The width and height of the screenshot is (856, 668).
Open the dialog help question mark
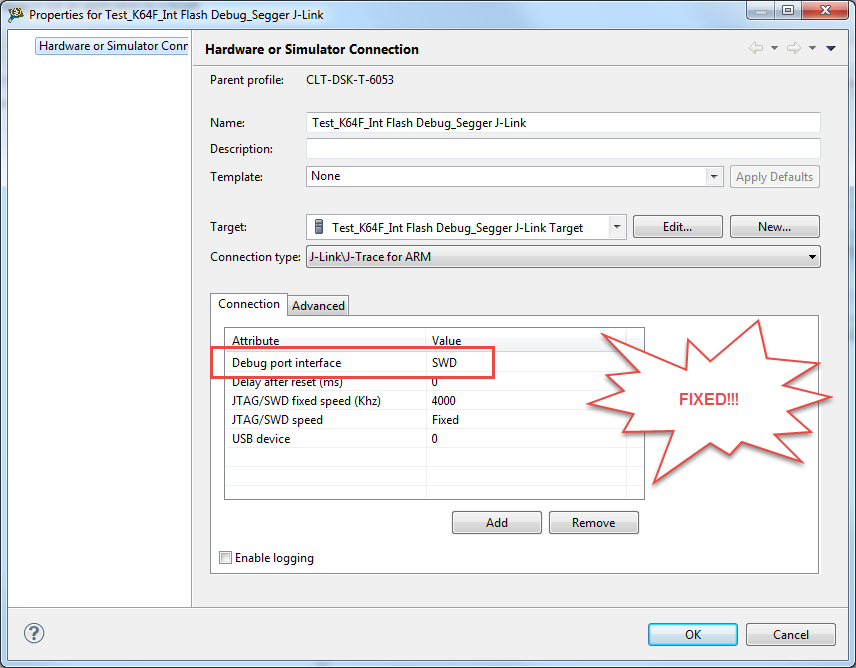click(x=34, y=633)
